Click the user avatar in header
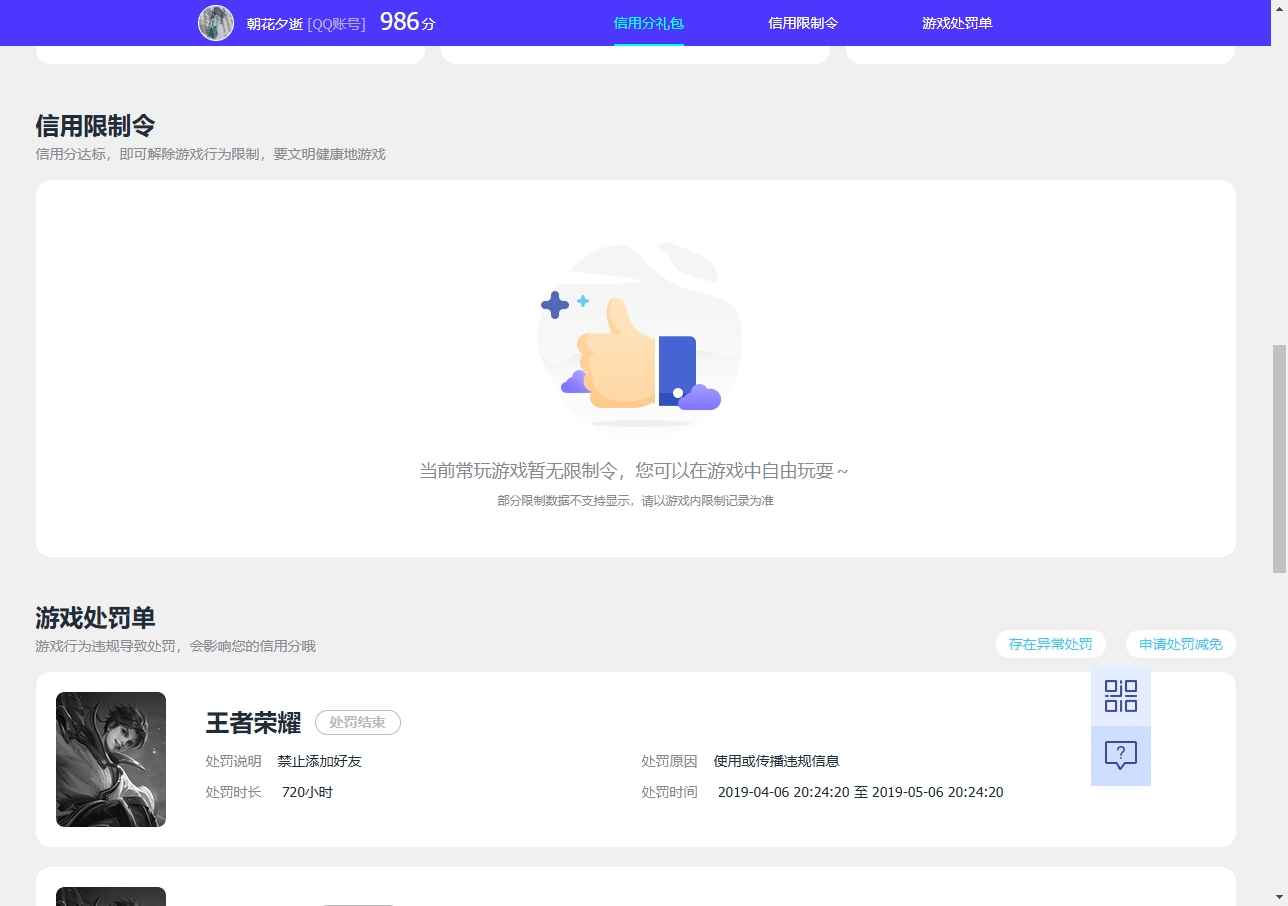Screen dimensions: 1288x906 [216, 23]
